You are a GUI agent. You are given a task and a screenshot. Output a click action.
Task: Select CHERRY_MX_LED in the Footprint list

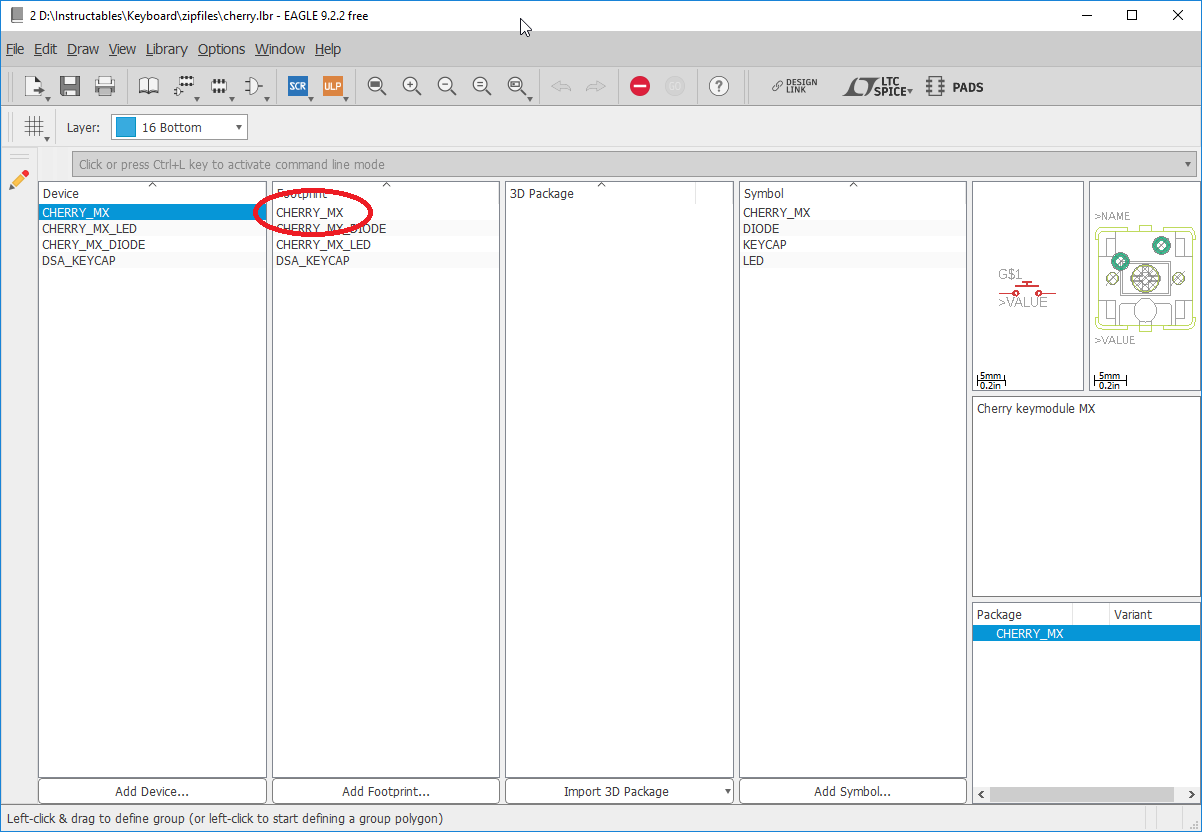click(386, 245)
